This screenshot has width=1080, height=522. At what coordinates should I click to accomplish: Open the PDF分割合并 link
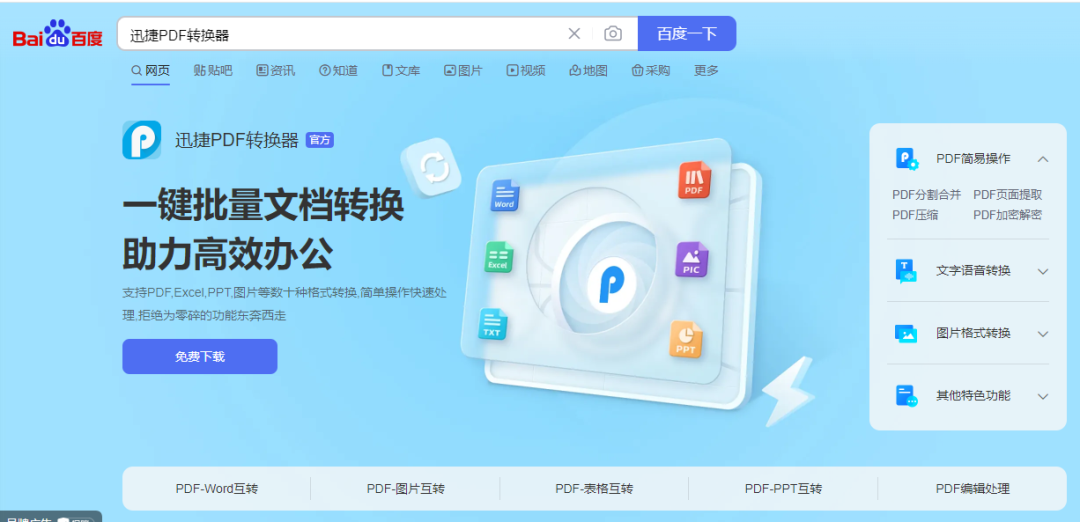926,195
